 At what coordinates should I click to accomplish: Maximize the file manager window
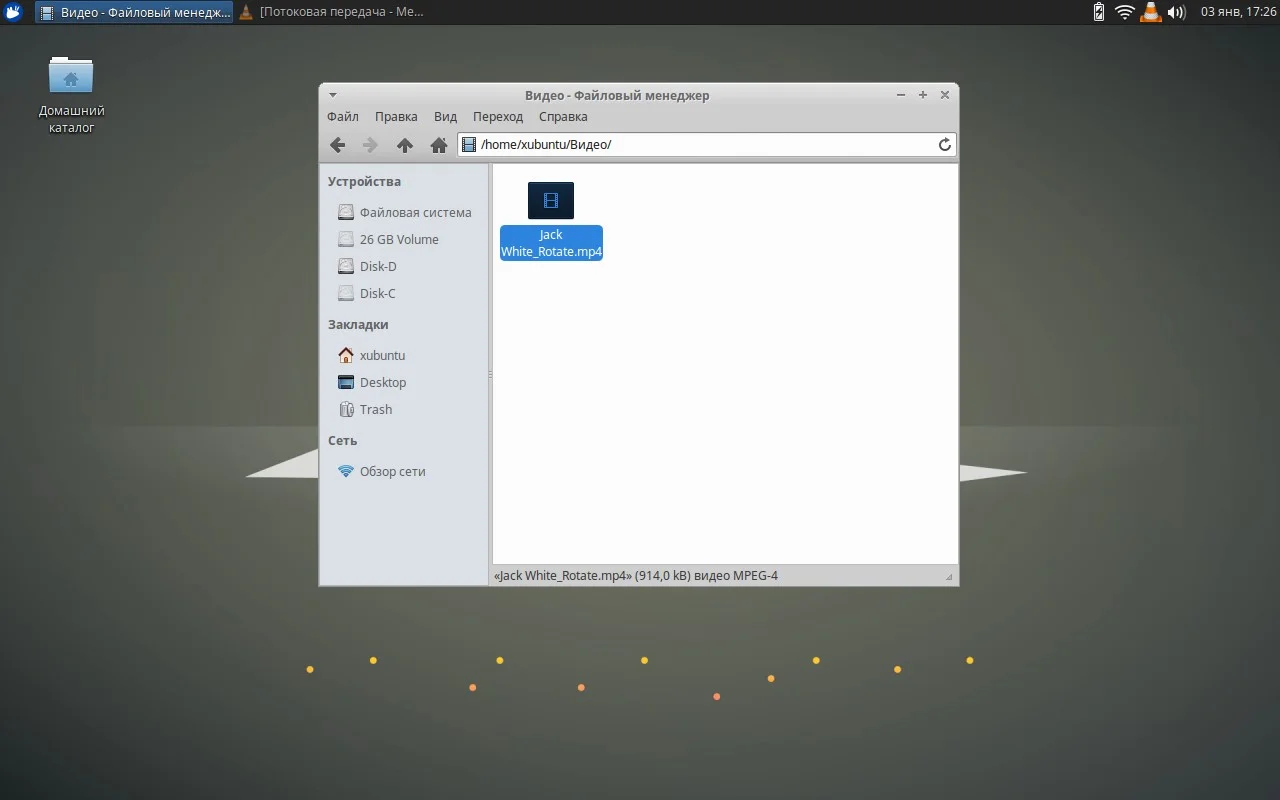pyautogui.click(x=923, y=95)
